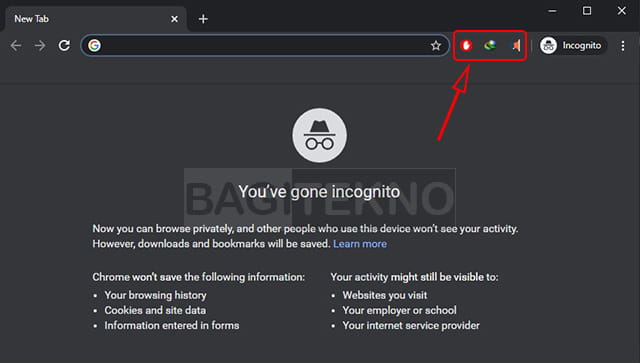Image resolution: width=640 pixels, height=363 pixels.
Task: Click the incognito hat-and-glasses logo
Action: click(320, 135)
